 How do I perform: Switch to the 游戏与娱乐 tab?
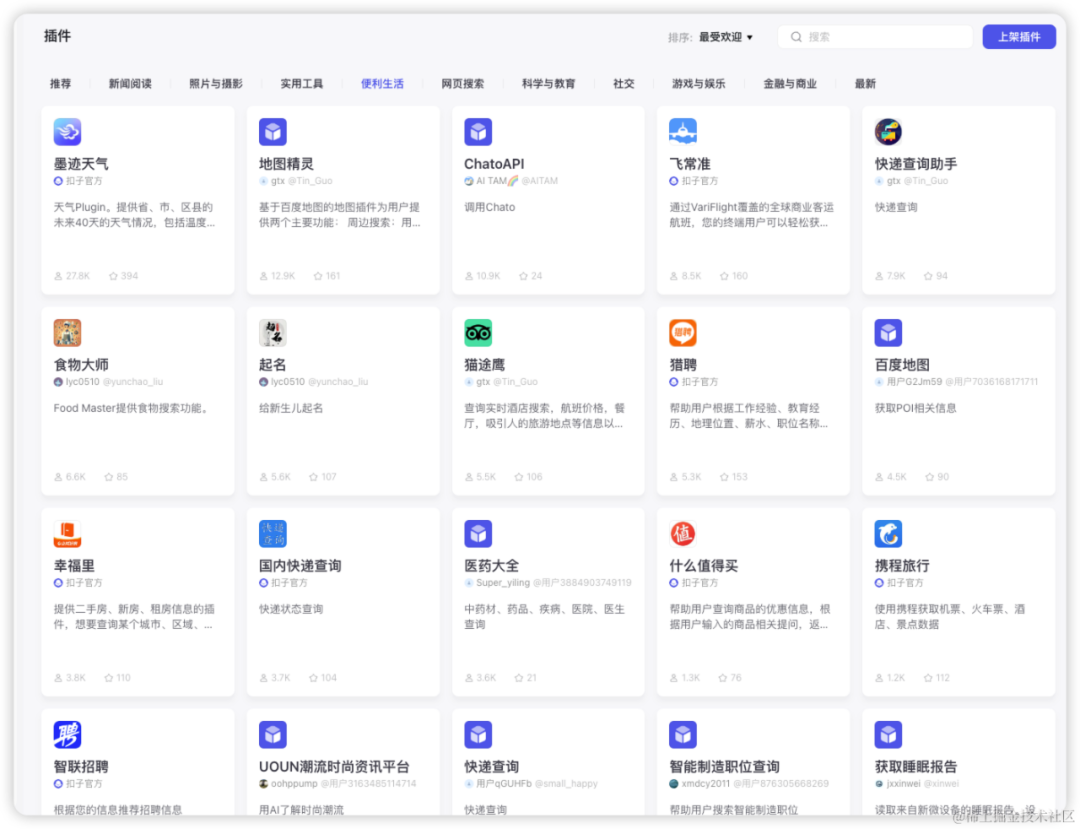[x=698, y=84]
